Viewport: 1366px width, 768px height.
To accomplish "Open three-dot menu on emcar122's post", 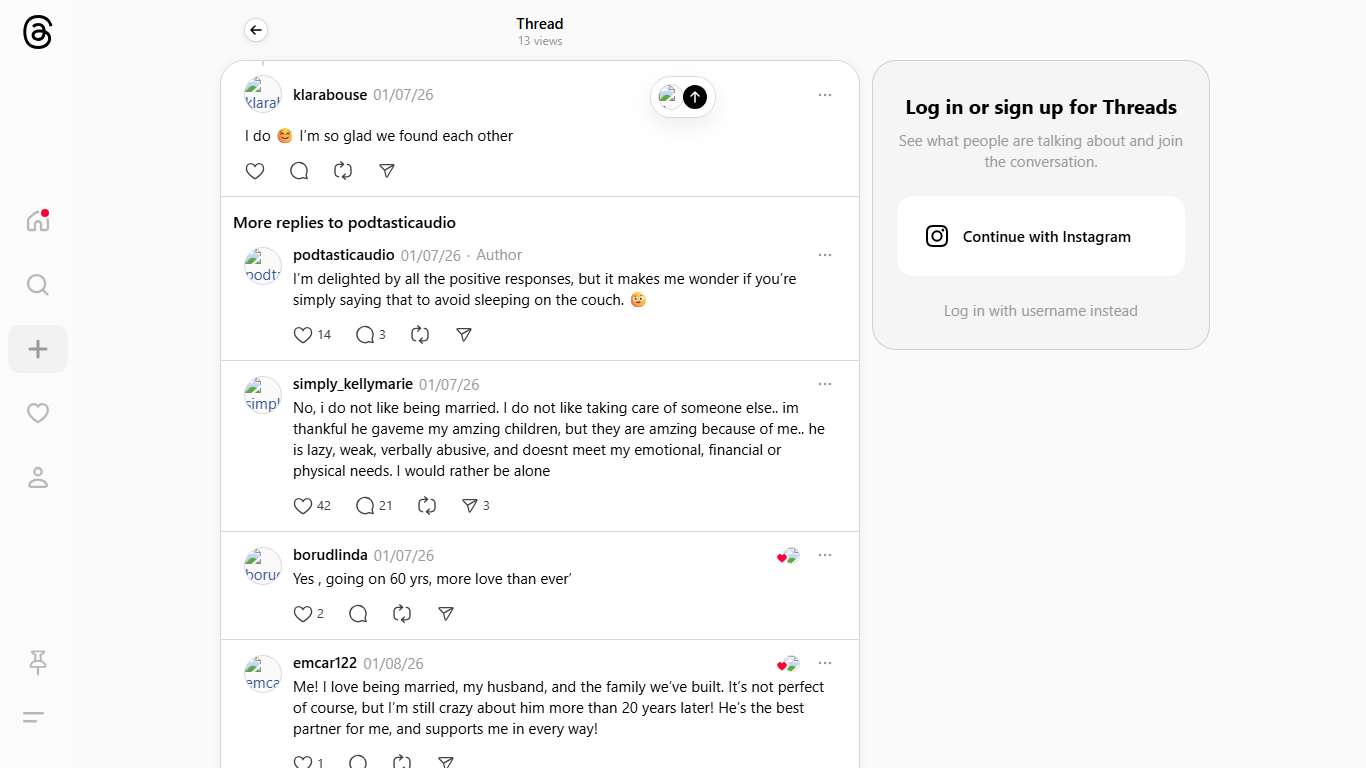I will tap(825, 663).
